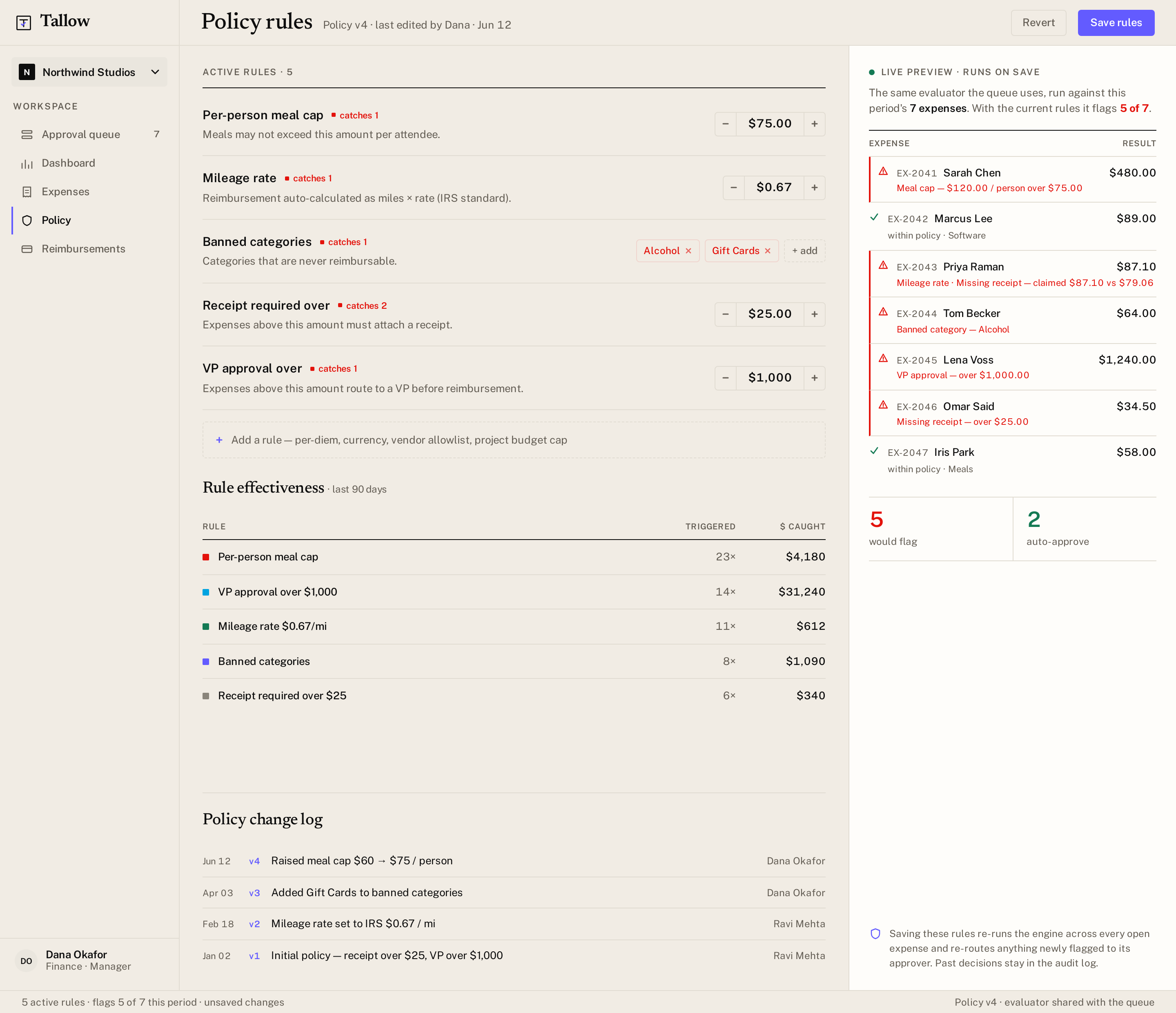
Task: Click checkmark icon for EX-2042 Marcus Lee
Action: [x=874, y=217]
